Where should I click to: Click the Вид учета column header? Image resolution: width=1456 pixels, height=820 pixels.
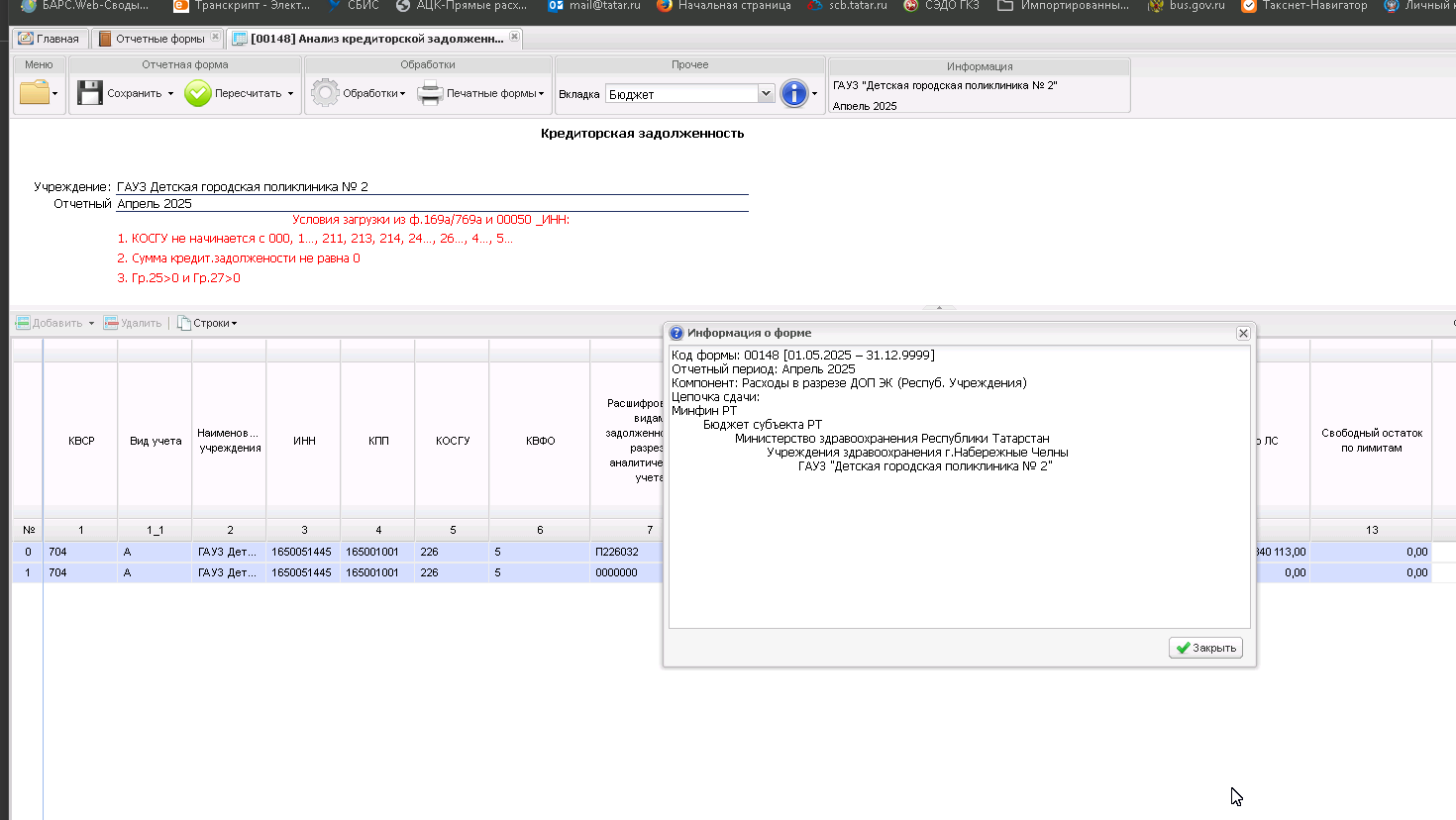tap(156, 441)
